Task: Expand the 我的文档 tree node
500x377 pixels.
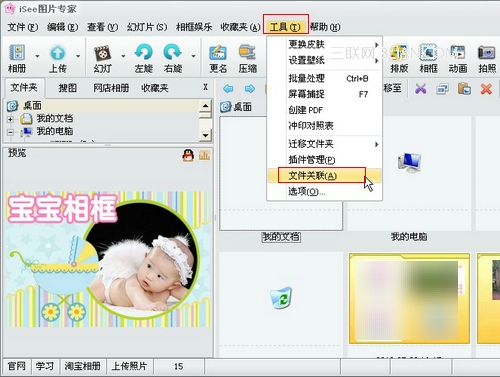Action: 10,119
